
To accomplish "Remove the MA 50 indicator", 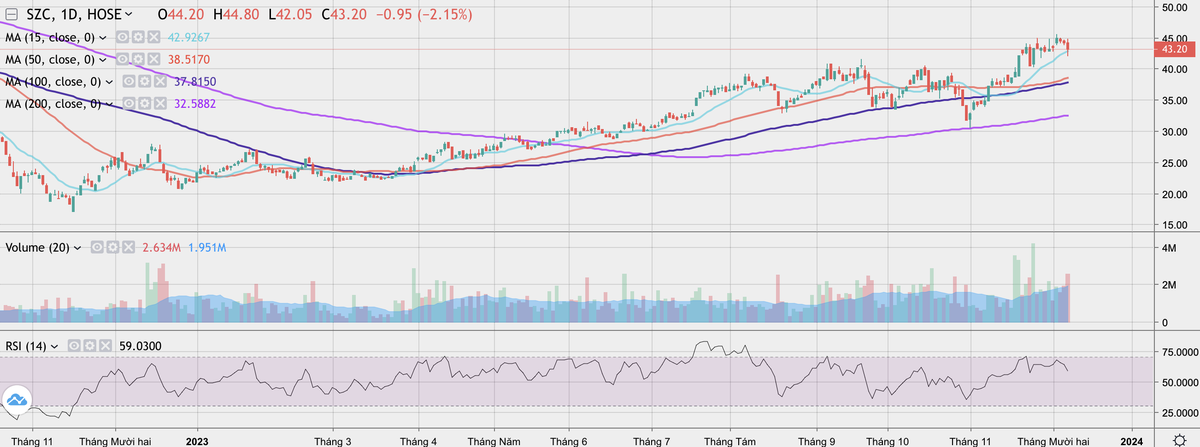I will 152,59.
